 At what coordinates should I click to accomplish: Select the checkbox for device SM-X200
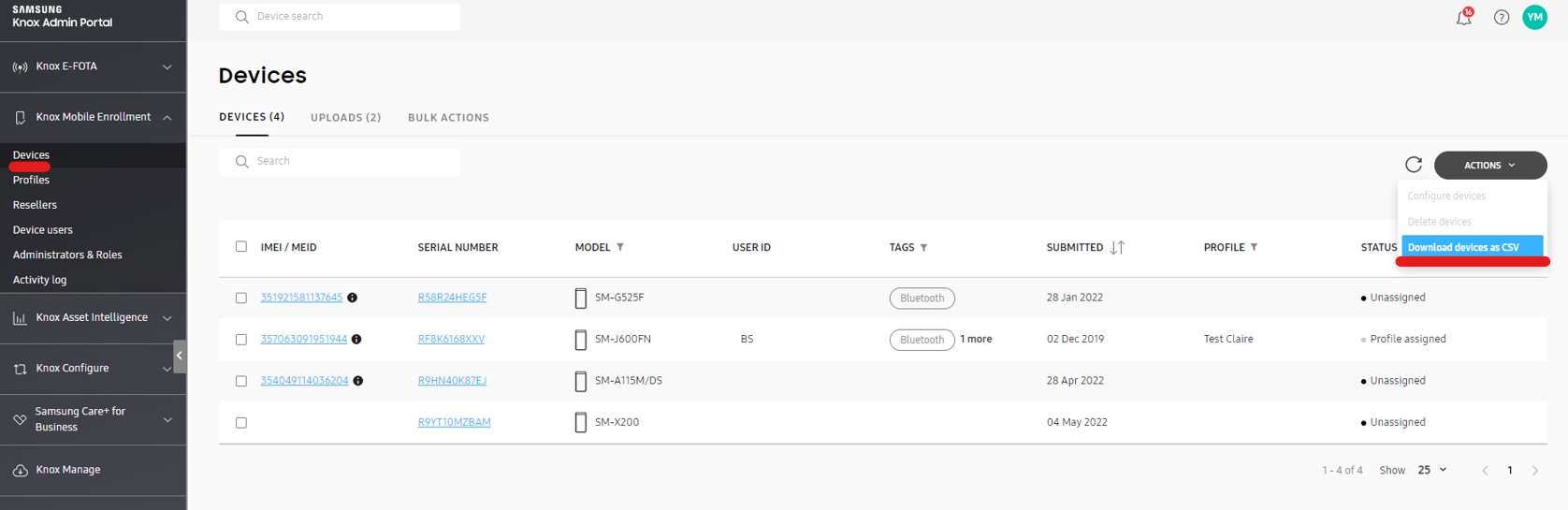(x=241, y=422)
